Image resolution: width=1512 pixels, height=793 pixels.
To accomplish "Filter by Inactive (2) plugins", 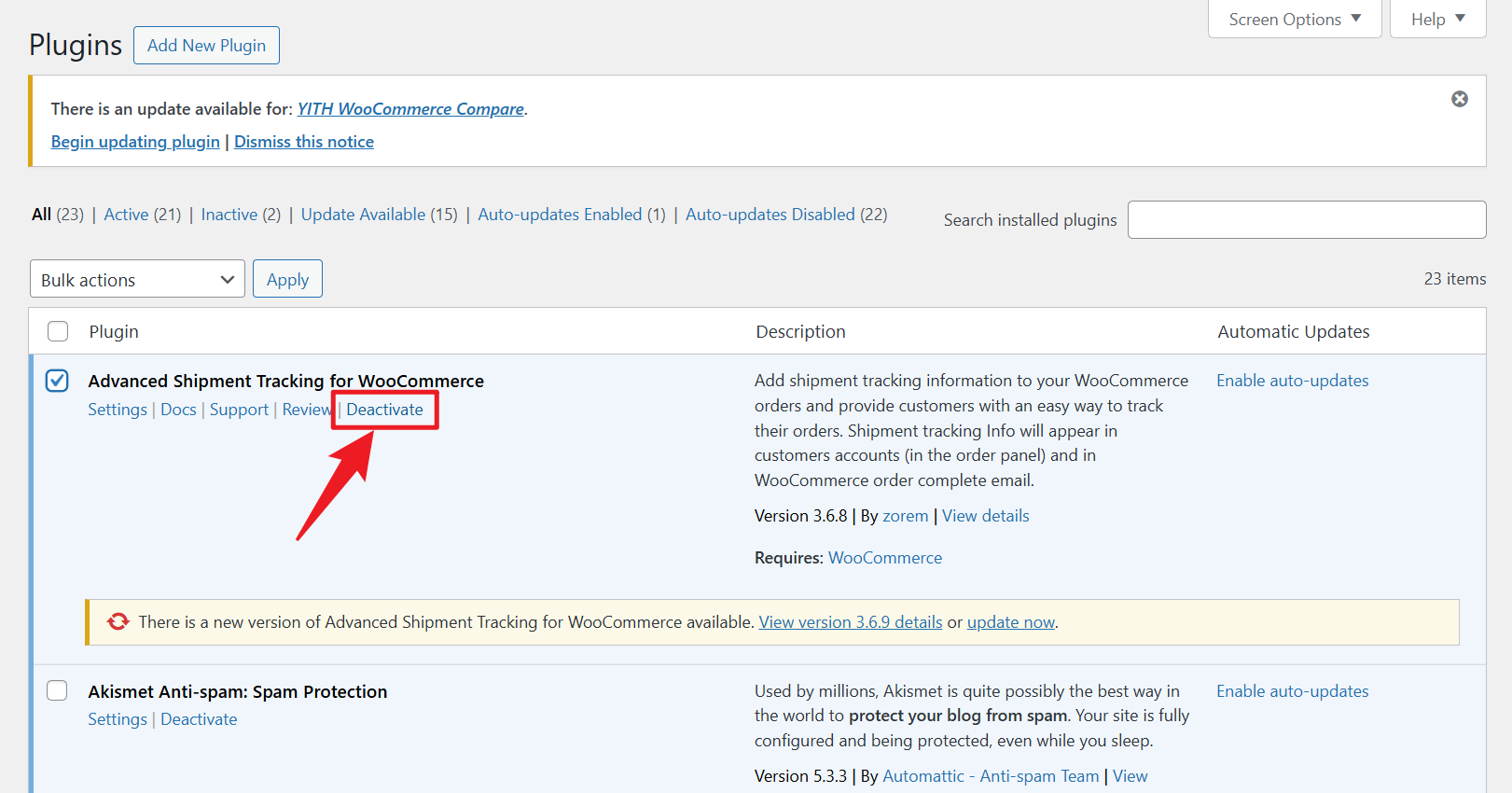I will (241, 215).
